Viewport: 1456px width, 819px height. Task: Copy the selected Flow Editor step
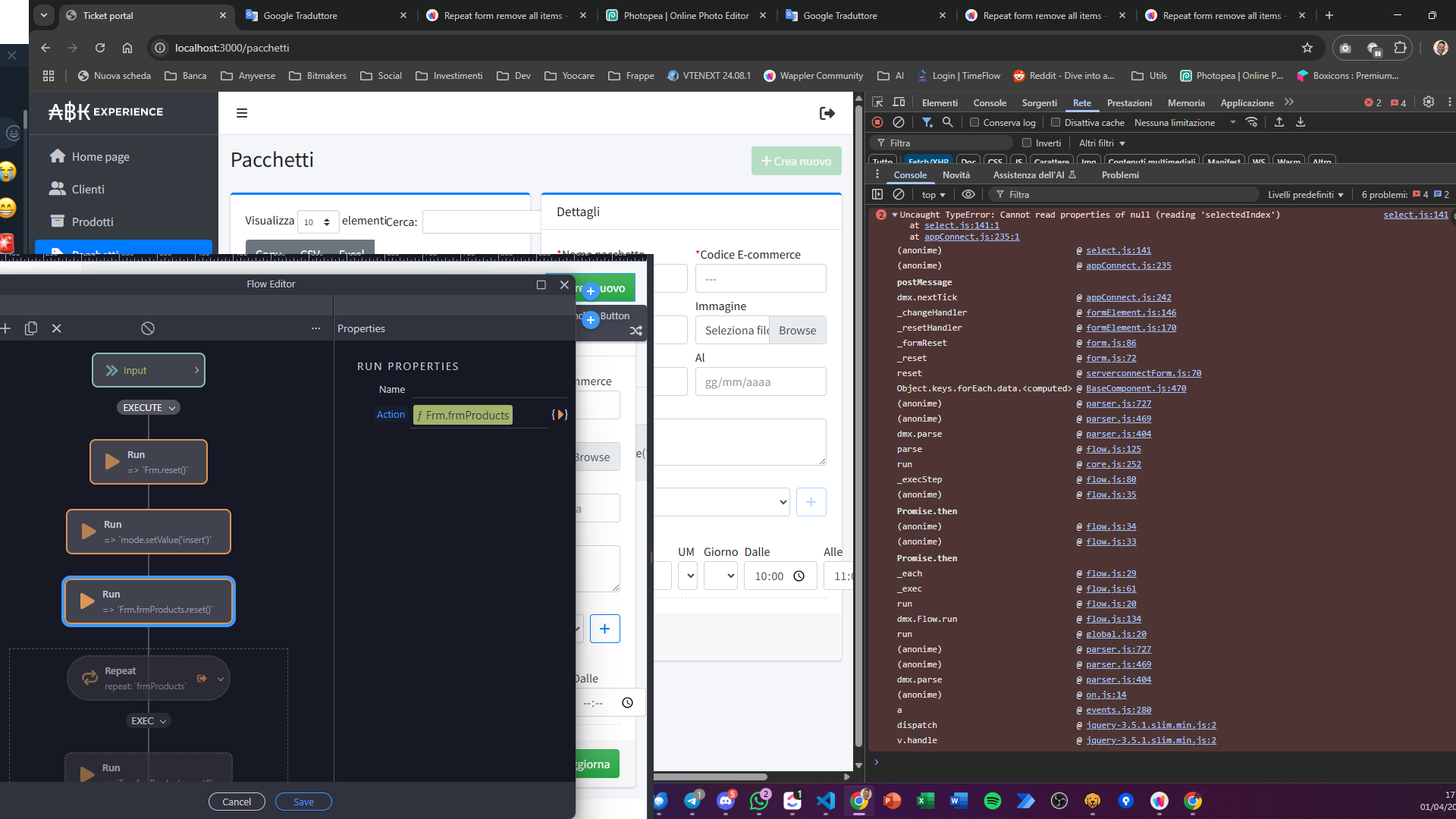31,328
